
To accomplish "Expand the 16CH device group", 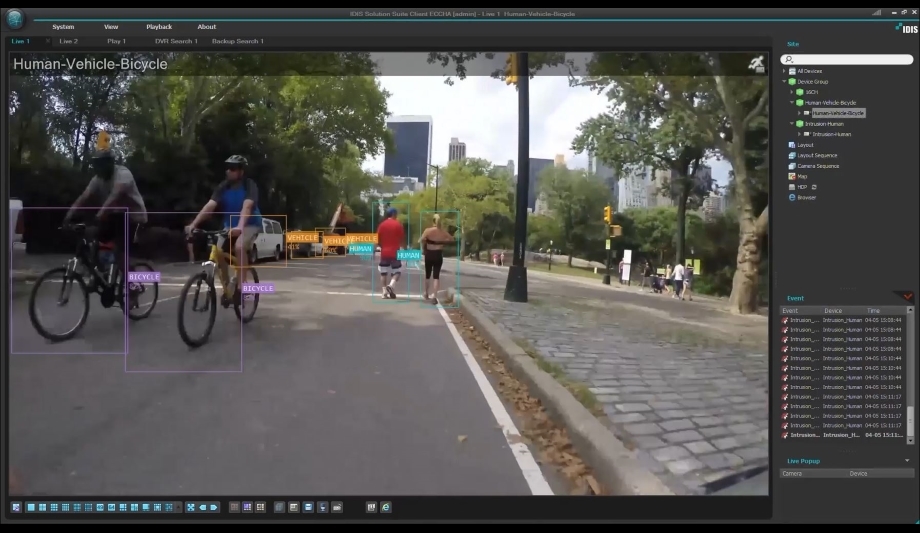I will (792, 92).
